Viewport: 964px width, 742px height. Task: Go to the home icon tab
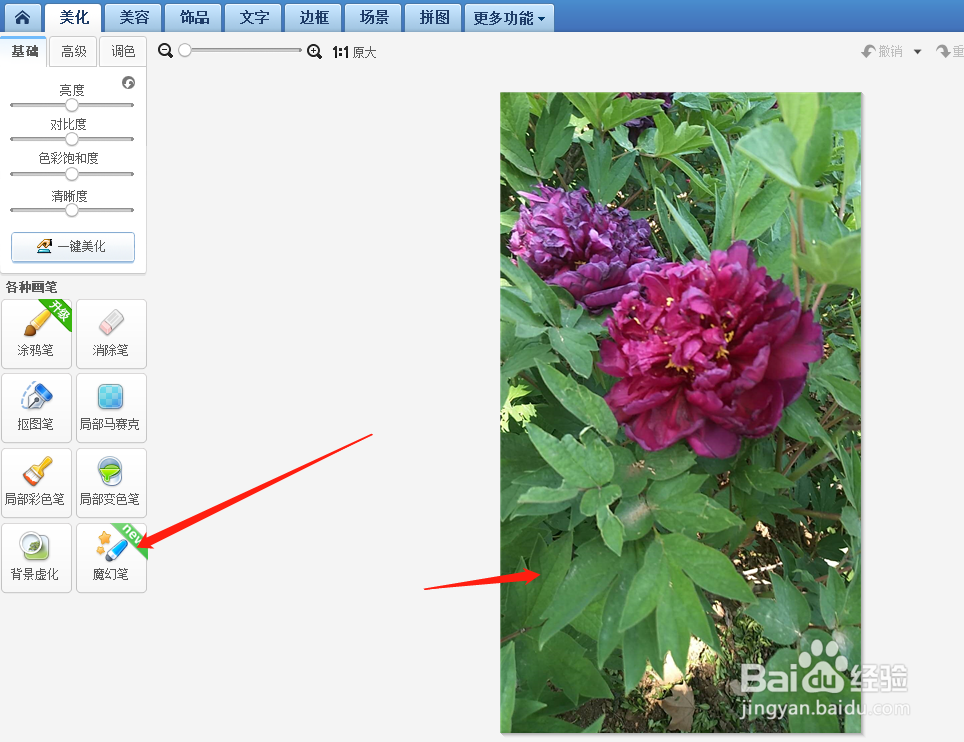[x=23, y=17]
